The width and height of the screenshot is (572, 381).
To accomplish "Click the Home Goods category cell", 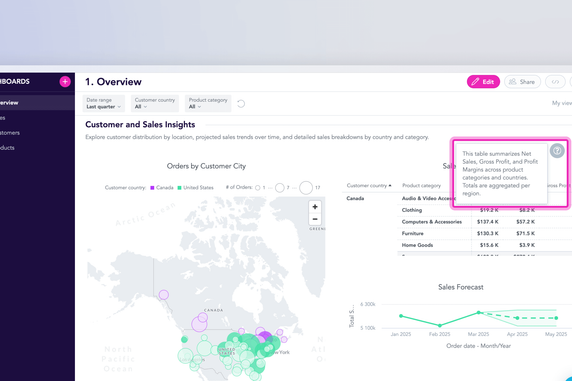I will click(417, 245).
